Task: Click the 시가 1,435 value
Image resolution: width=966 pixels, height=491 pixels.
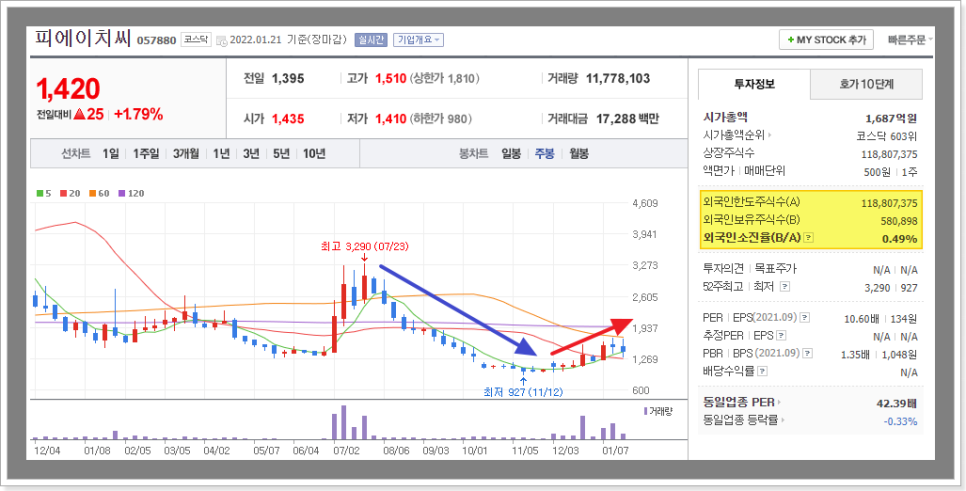Action: pyautogui.click(x=288, y=119)
